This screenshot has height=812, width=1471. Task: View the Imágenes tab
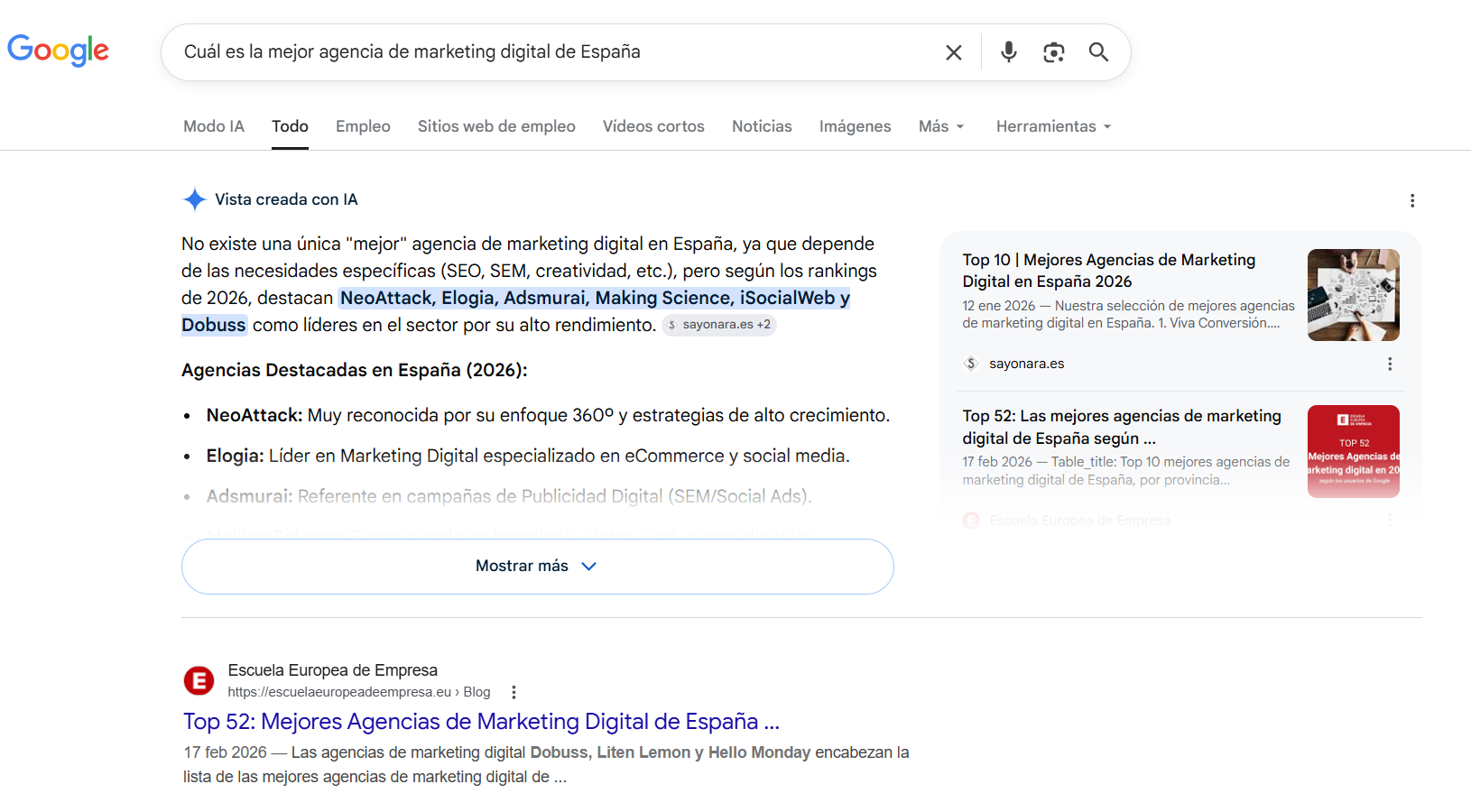point(855,126)
